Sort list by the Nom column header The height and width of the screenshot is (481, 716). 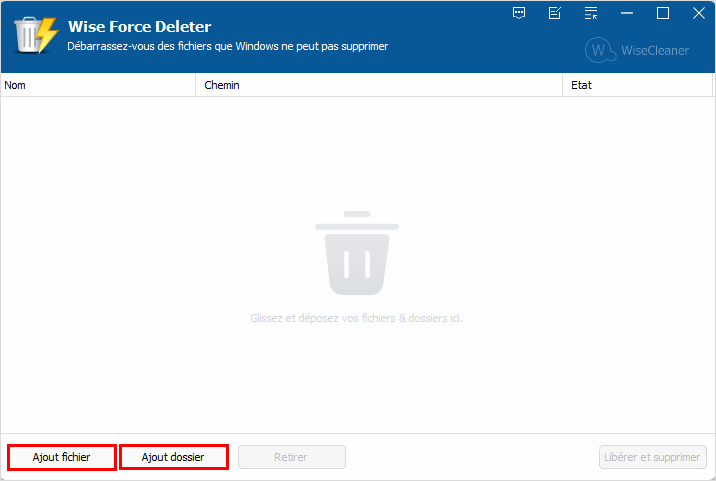coord(98,85)
